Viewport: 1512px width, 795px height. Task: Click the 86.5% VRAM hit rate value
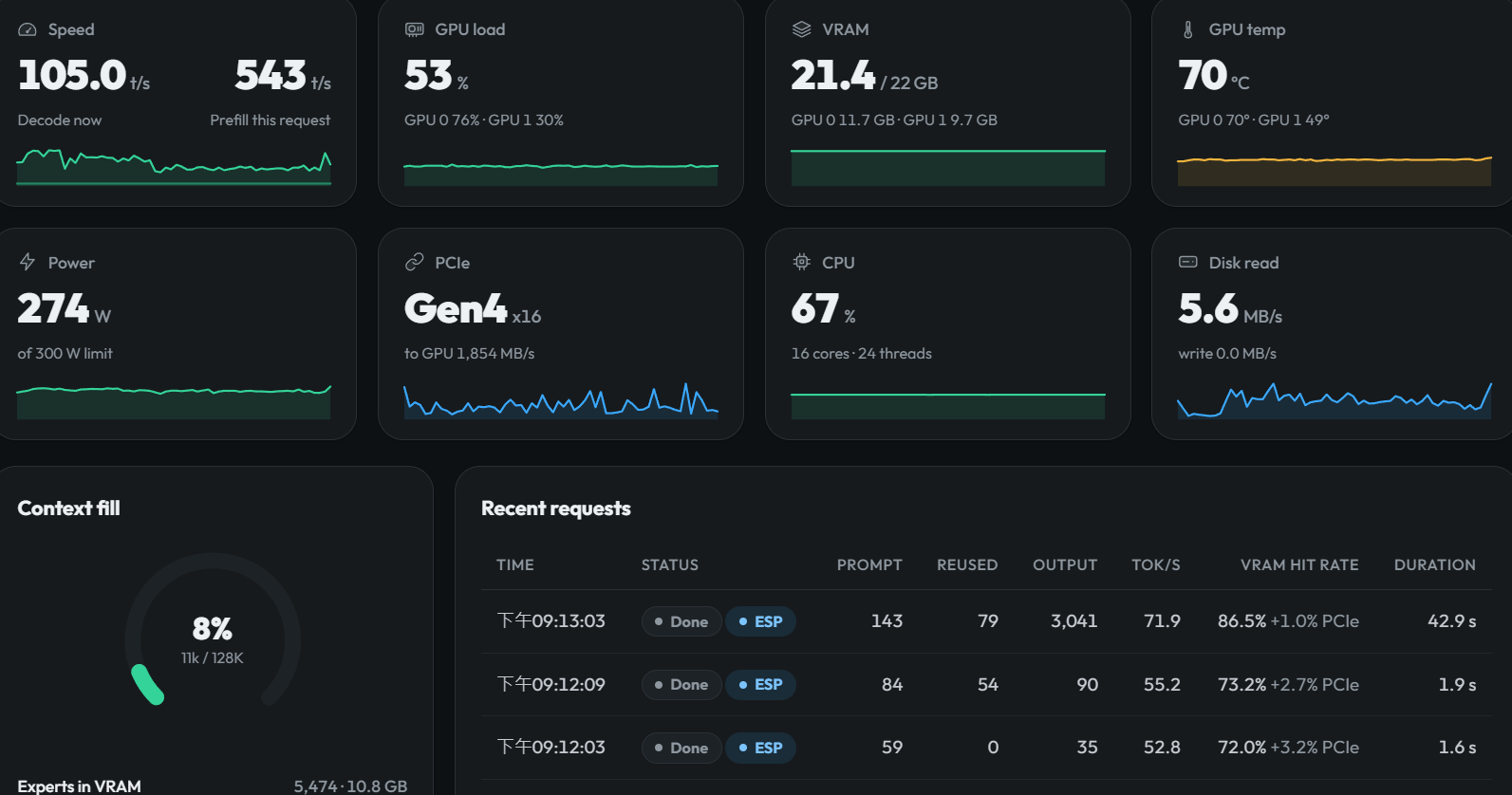[x=1242, y=621]
